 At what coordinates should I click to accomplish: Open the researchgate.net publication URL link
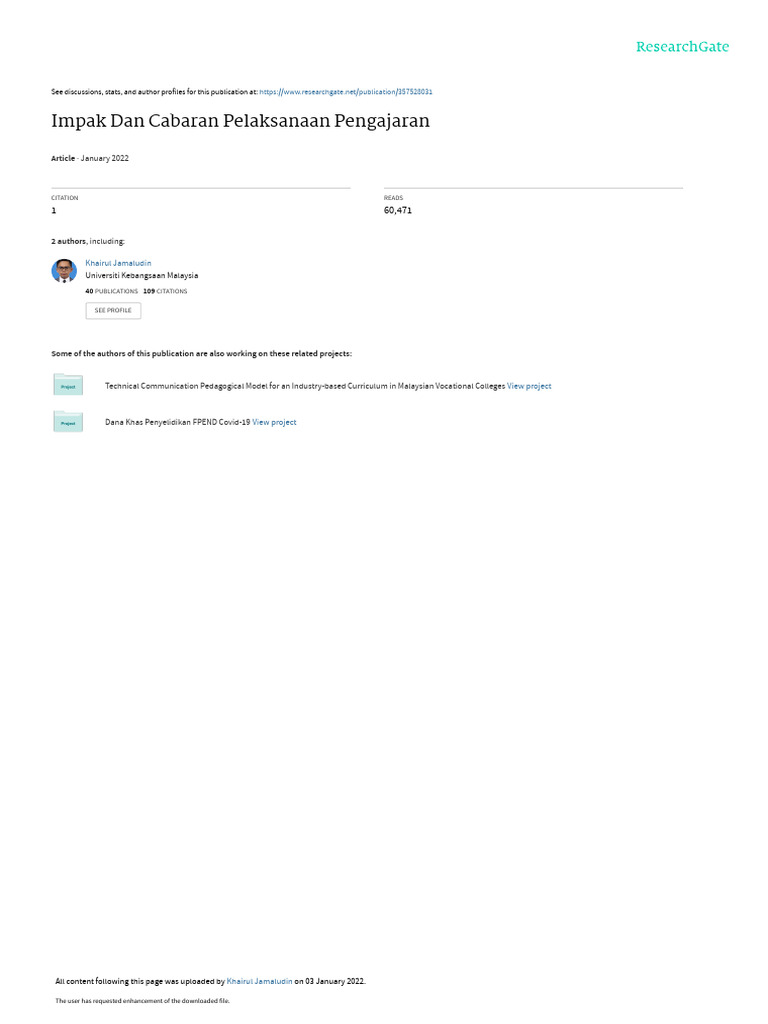[x=345, y=92]
